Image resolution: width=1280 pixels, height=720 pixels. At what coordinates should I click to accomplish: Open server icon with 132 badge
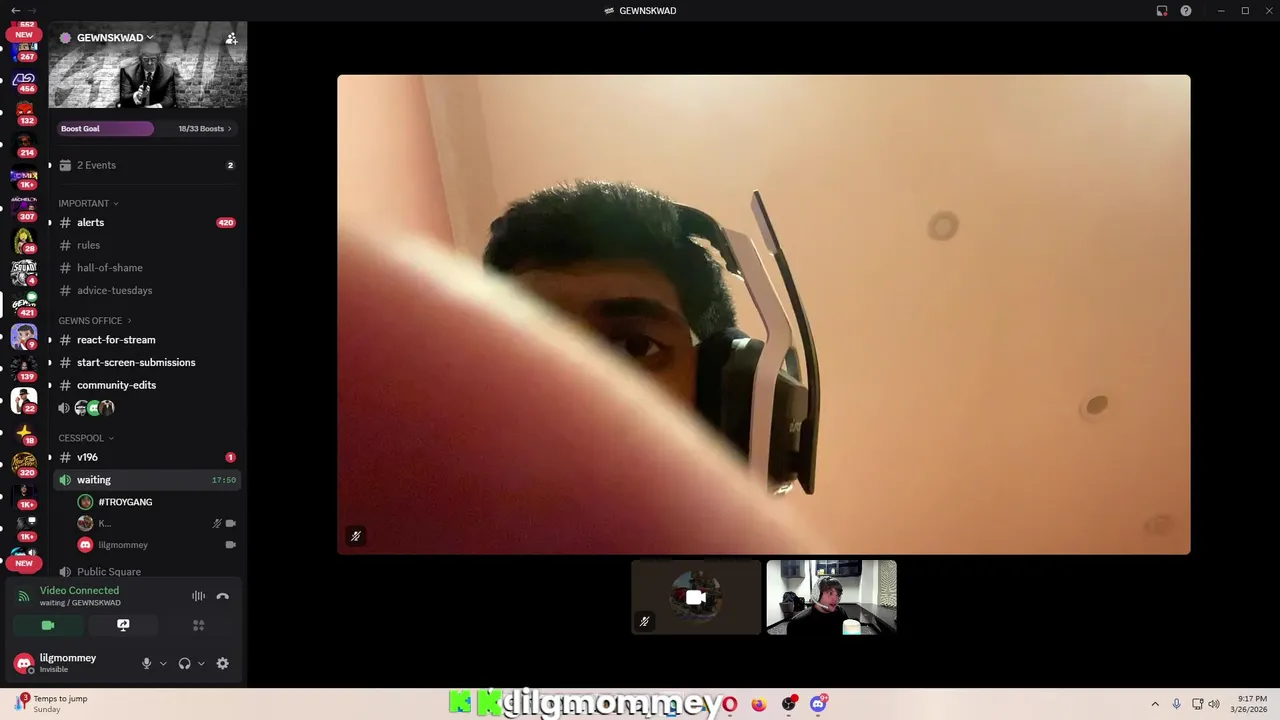(x=24, y=113)
